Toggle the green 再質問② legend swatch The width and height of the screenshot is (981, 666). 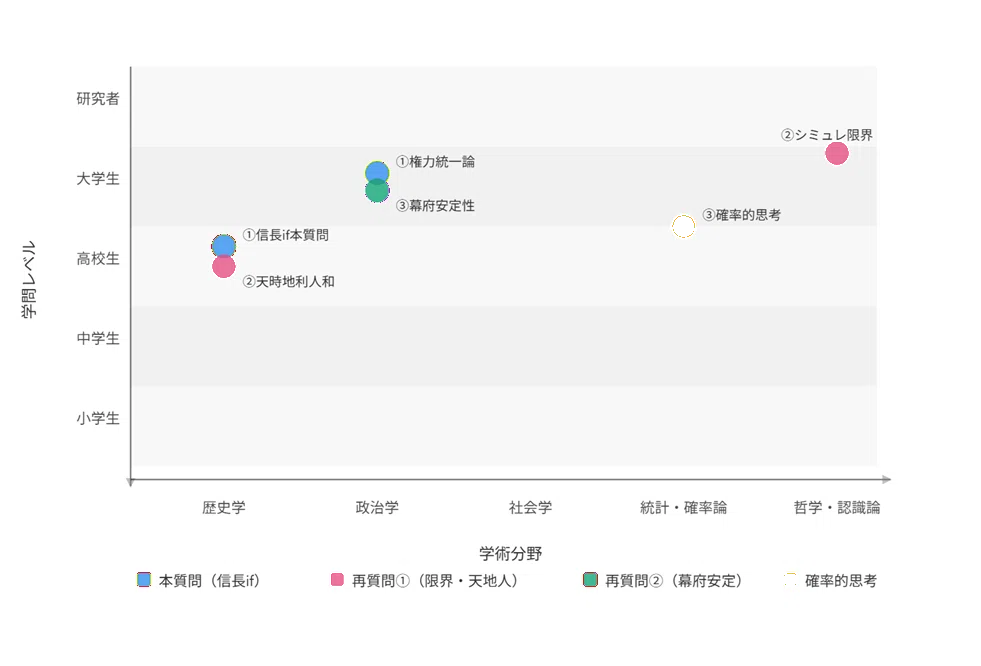(590, 580)
